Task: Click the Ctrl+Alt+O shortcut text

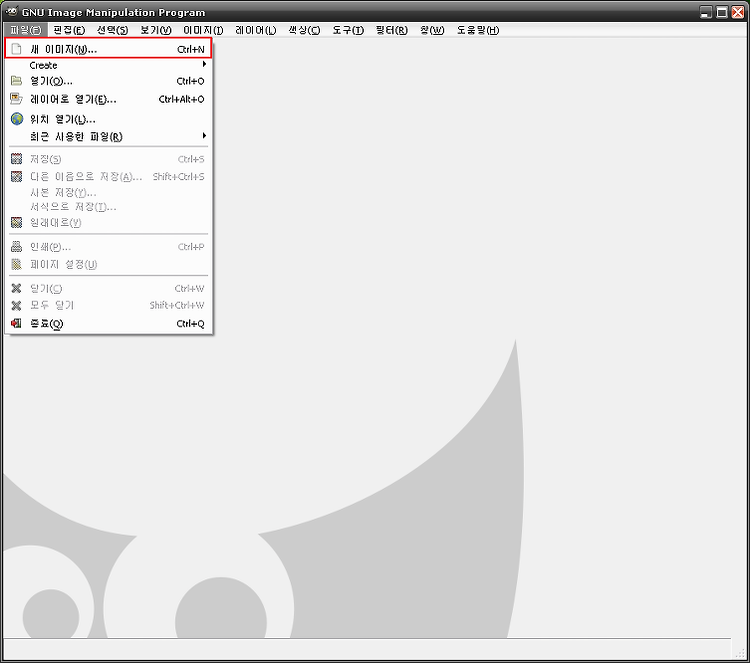Action: coord(181,99)
